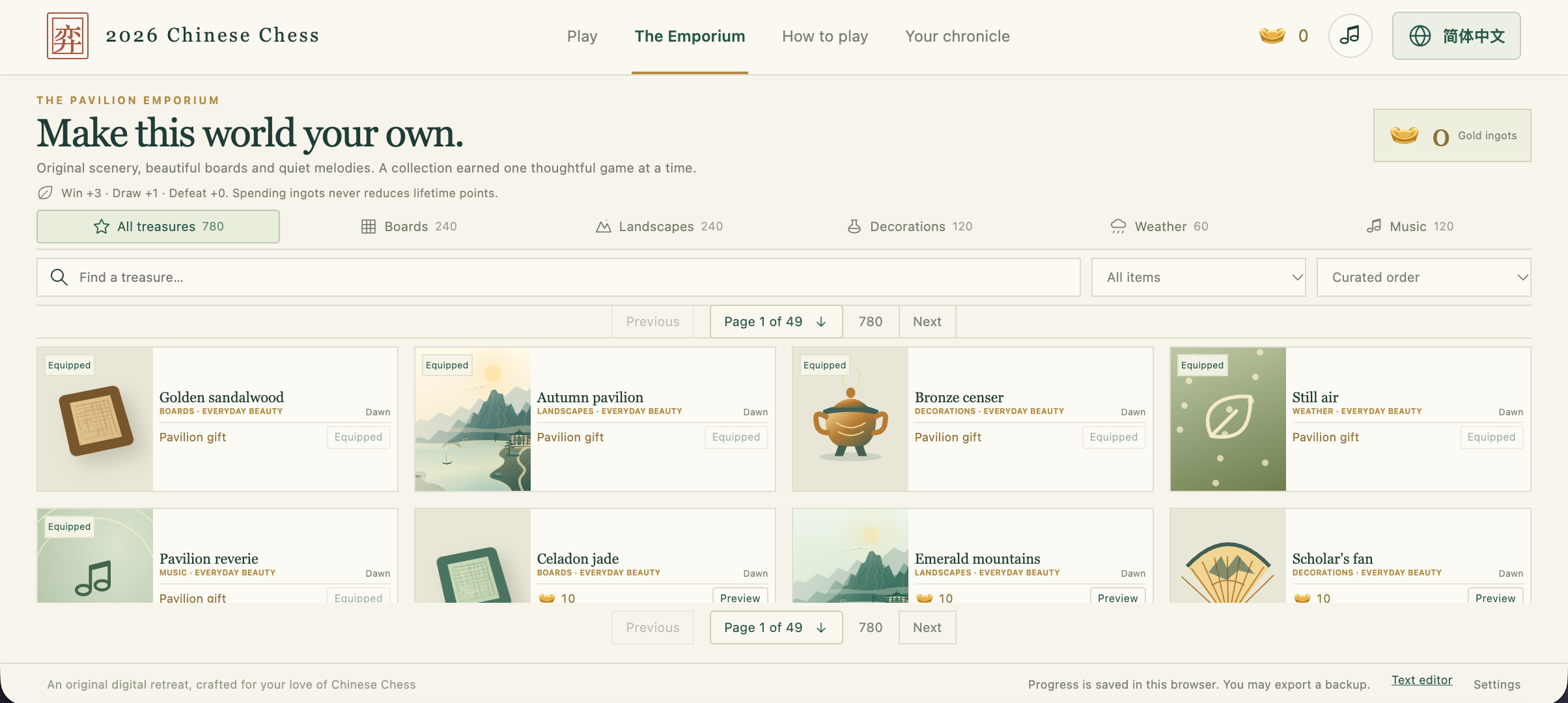Viewport: 1568px width, 703px height.
Task: Focus the Find a treasure search field
Action: (x=559, y=277)
